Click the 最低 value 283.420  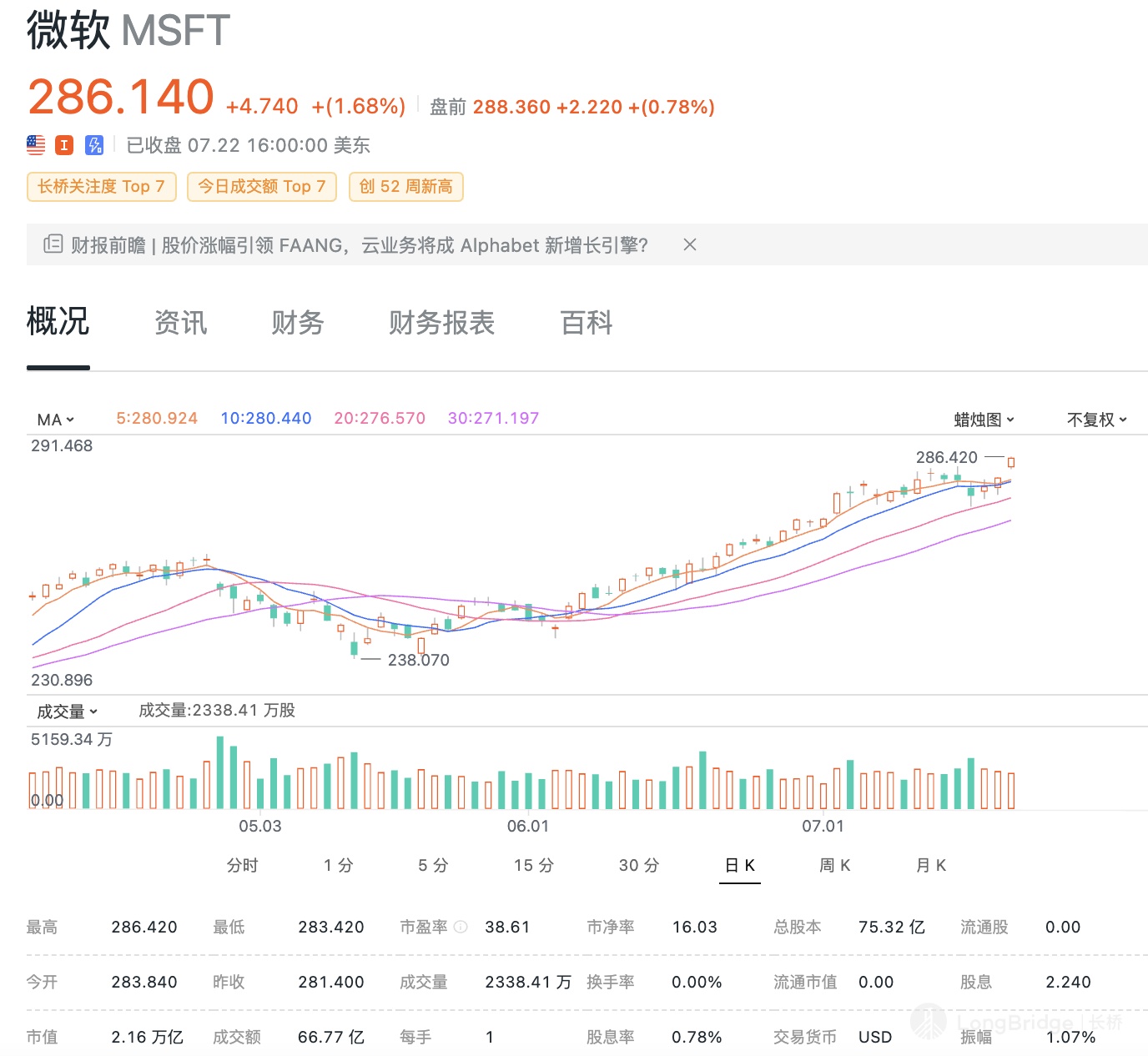331,927
